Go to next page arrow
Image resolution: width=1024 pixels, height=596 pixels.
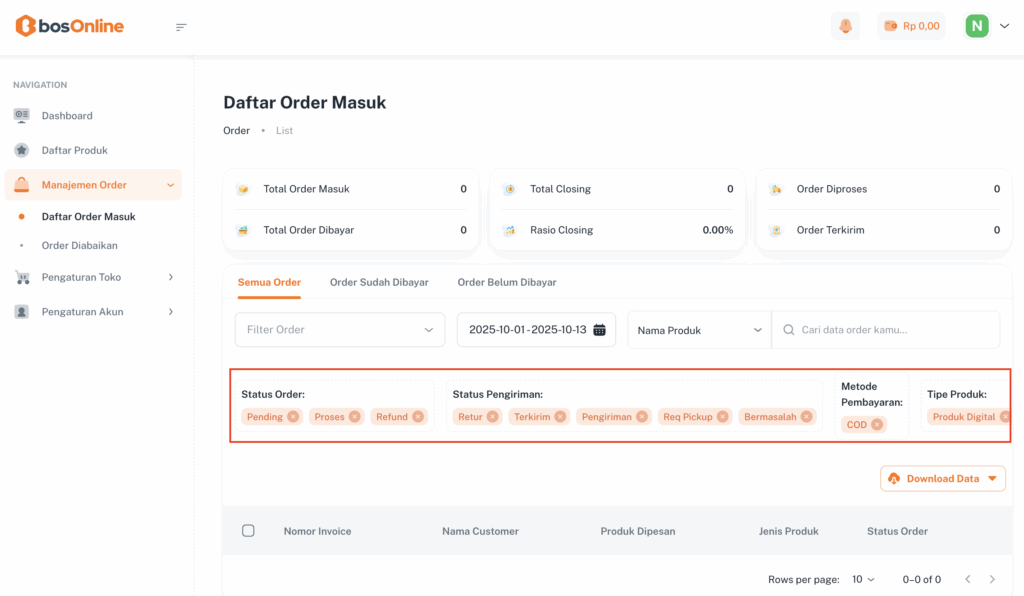point(992,579)
